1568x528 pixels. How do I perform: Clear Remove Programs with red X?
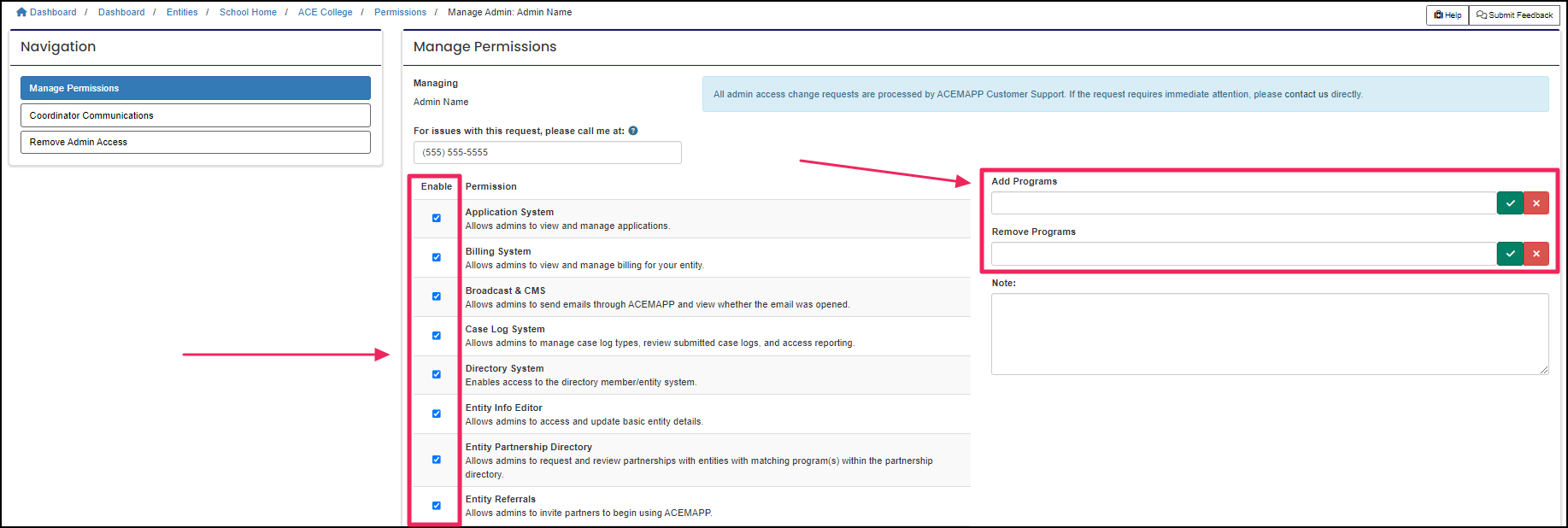pyautogui.click(x=1536, y=254)
